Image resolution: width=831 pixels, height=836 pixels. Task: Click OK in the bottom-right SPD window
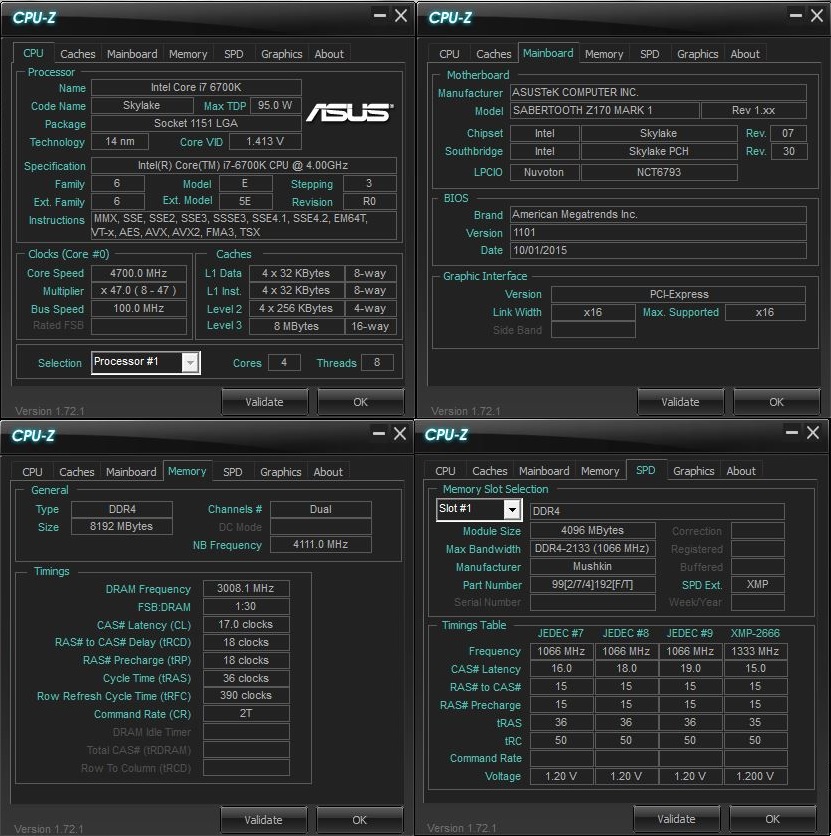coord(772,819)
